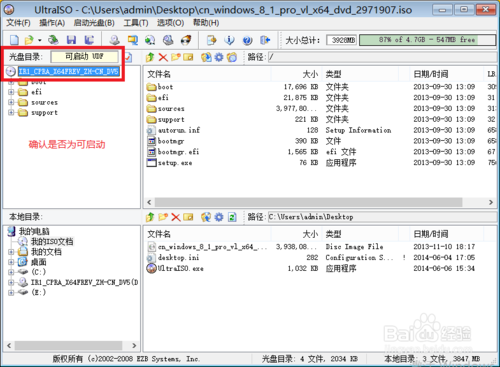Open the dropdown arrow beside Open icon
Viewport: 500px width, 367px height.
tap(40, 40)
